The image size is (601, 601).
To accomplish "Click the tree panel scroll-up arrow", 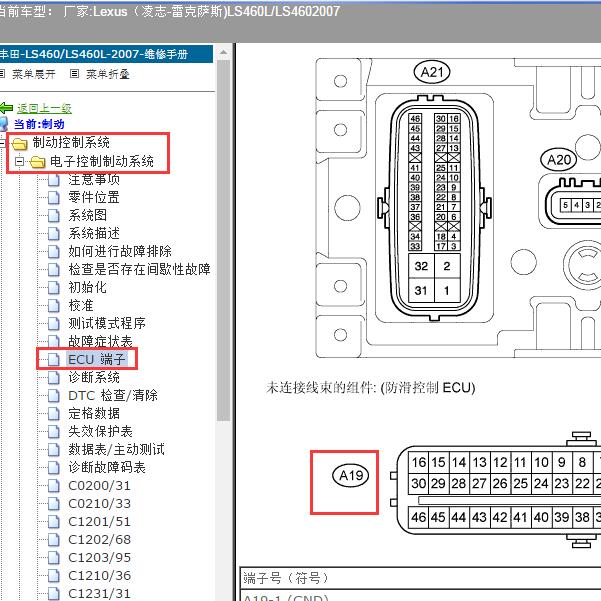I will click(x=223, y=53).
